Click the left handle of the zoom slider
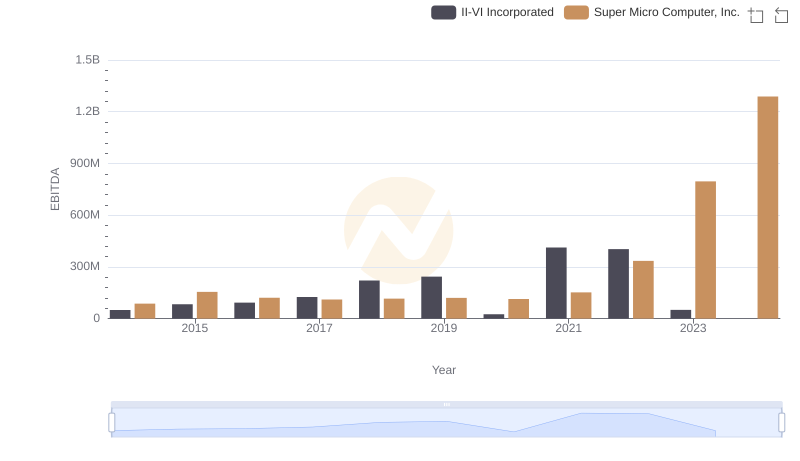 pyautogui.click(x=112, y=422)
